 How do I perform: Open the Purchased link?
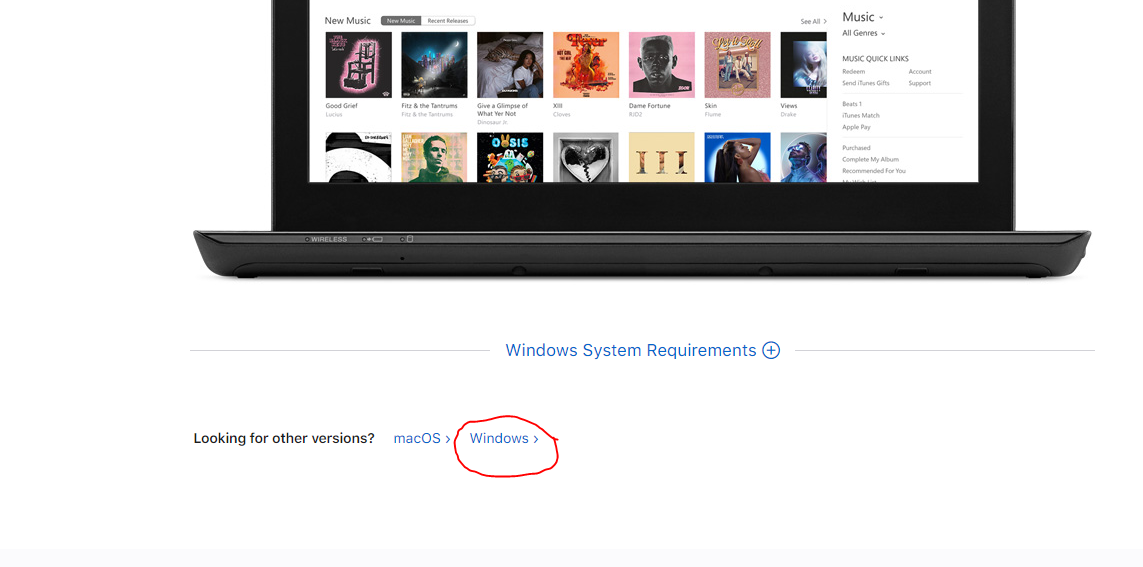tap(857, 148)
